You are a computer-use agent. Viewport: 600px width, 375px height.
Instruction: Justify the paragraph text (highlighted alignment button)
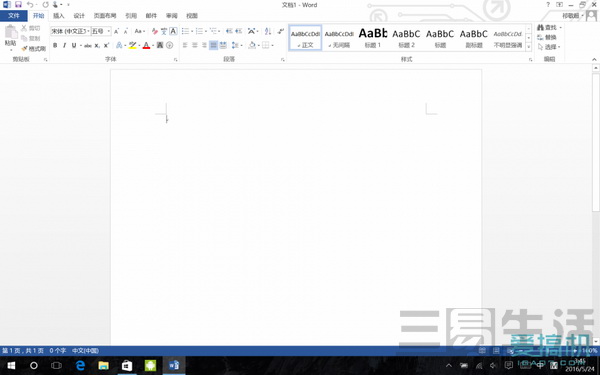click(214, 45)
